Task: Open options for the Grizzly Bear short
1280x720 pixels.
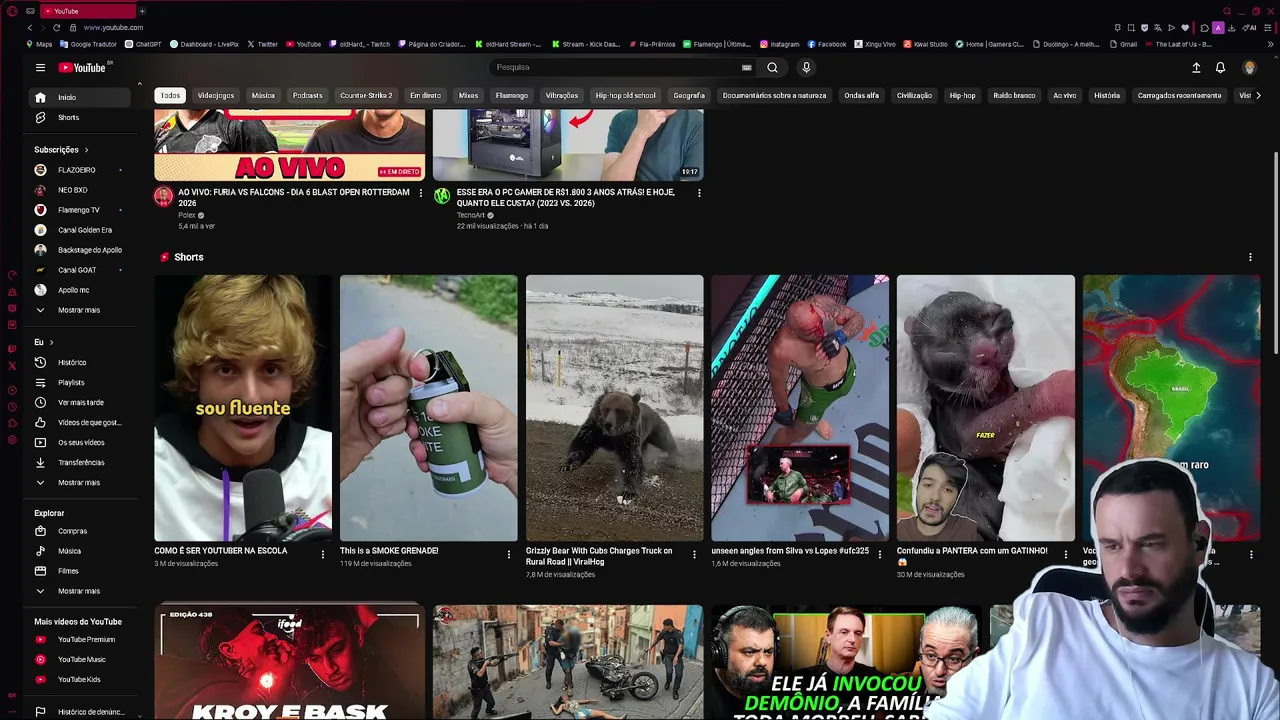Action: (x=694, y=554)
